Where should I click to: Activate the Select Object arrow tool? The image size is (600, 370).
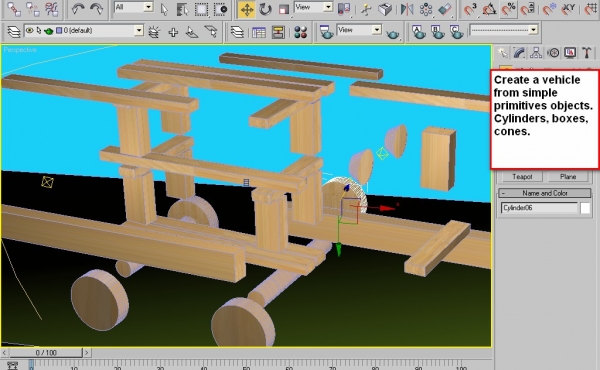point(165,9)
